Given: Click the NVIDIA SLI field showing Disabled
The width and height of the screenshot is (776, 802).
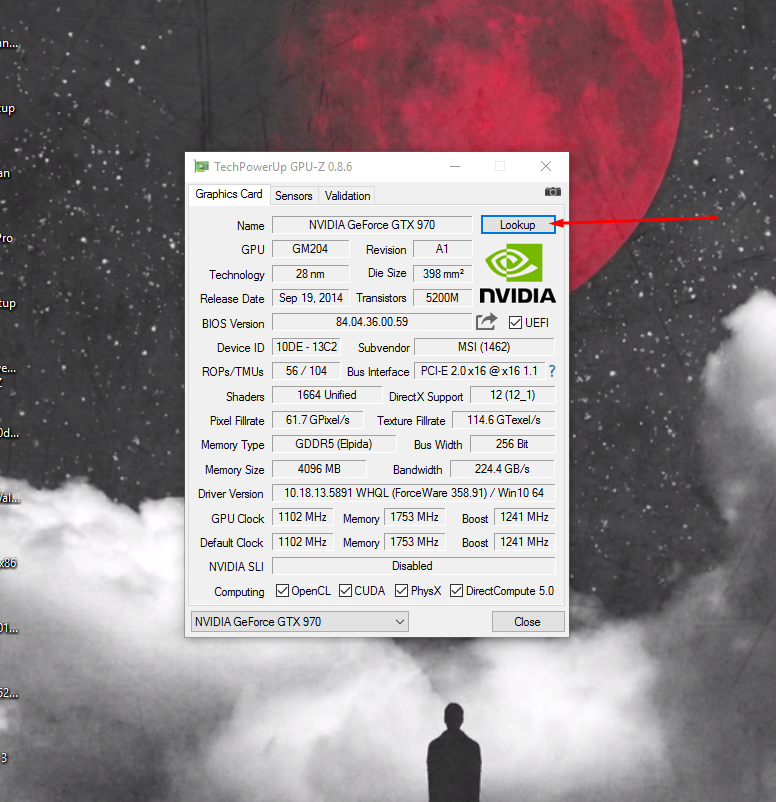Looking at the screenshot, I should 413,566.
